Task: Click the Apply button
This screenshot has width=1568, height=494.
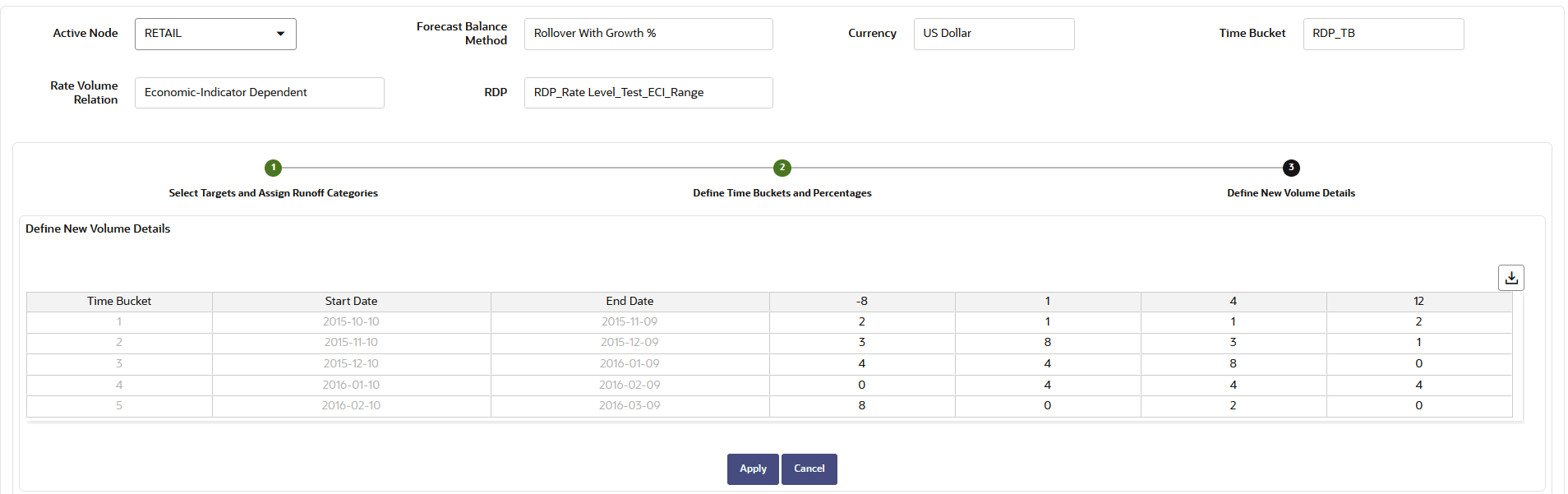Action: (x=753, y=469)
